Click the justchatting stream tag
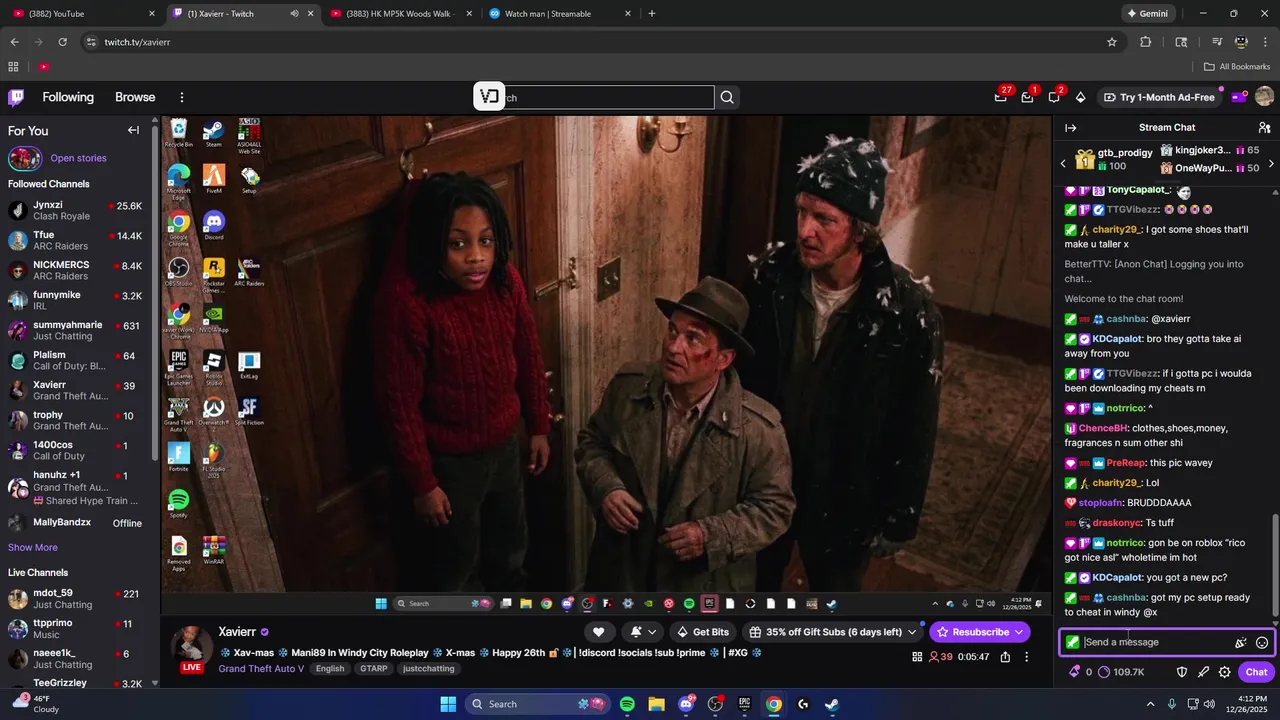Screen dimensions: 1280x720 429,669
